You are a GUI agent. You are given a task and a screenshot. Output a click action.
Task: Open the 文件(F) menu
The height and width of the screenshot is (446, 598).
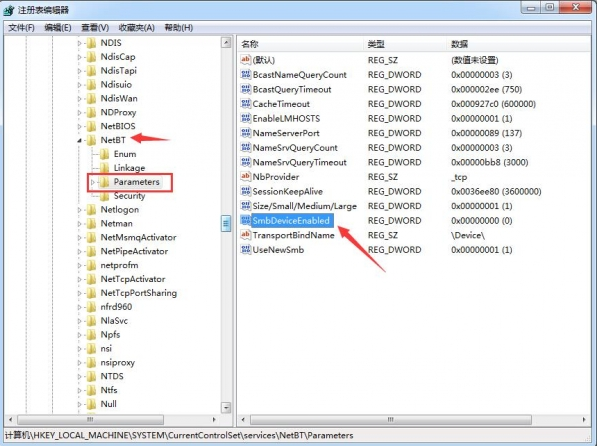21,28
